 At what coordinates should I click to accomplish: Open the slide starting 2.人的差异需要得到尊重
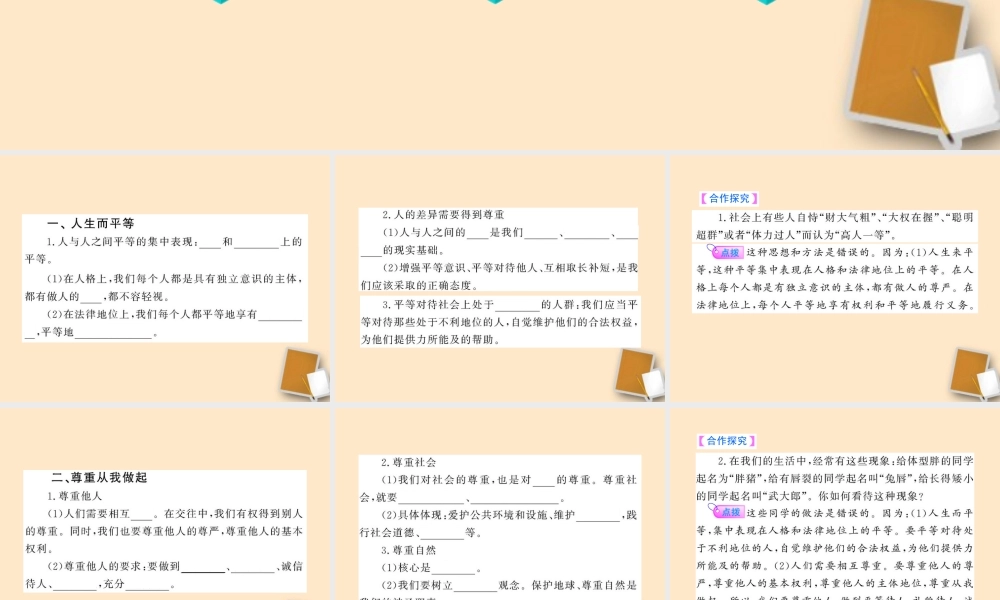coord(500,279)
